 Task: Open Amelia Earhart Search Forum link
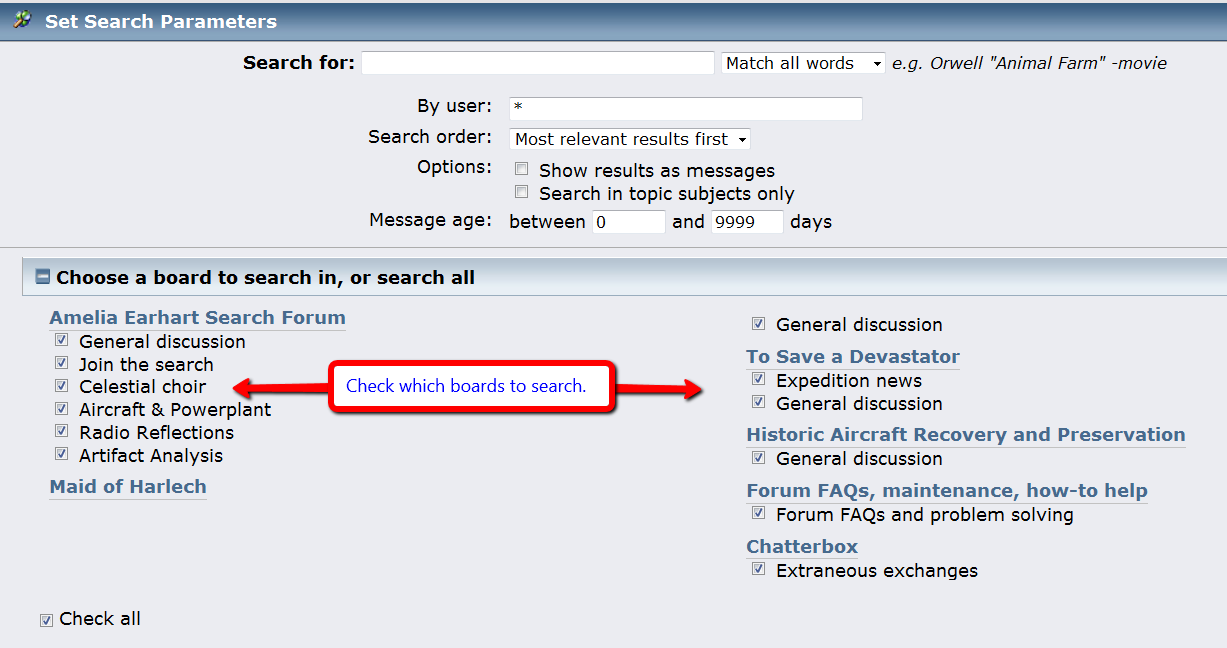point(197,318)
